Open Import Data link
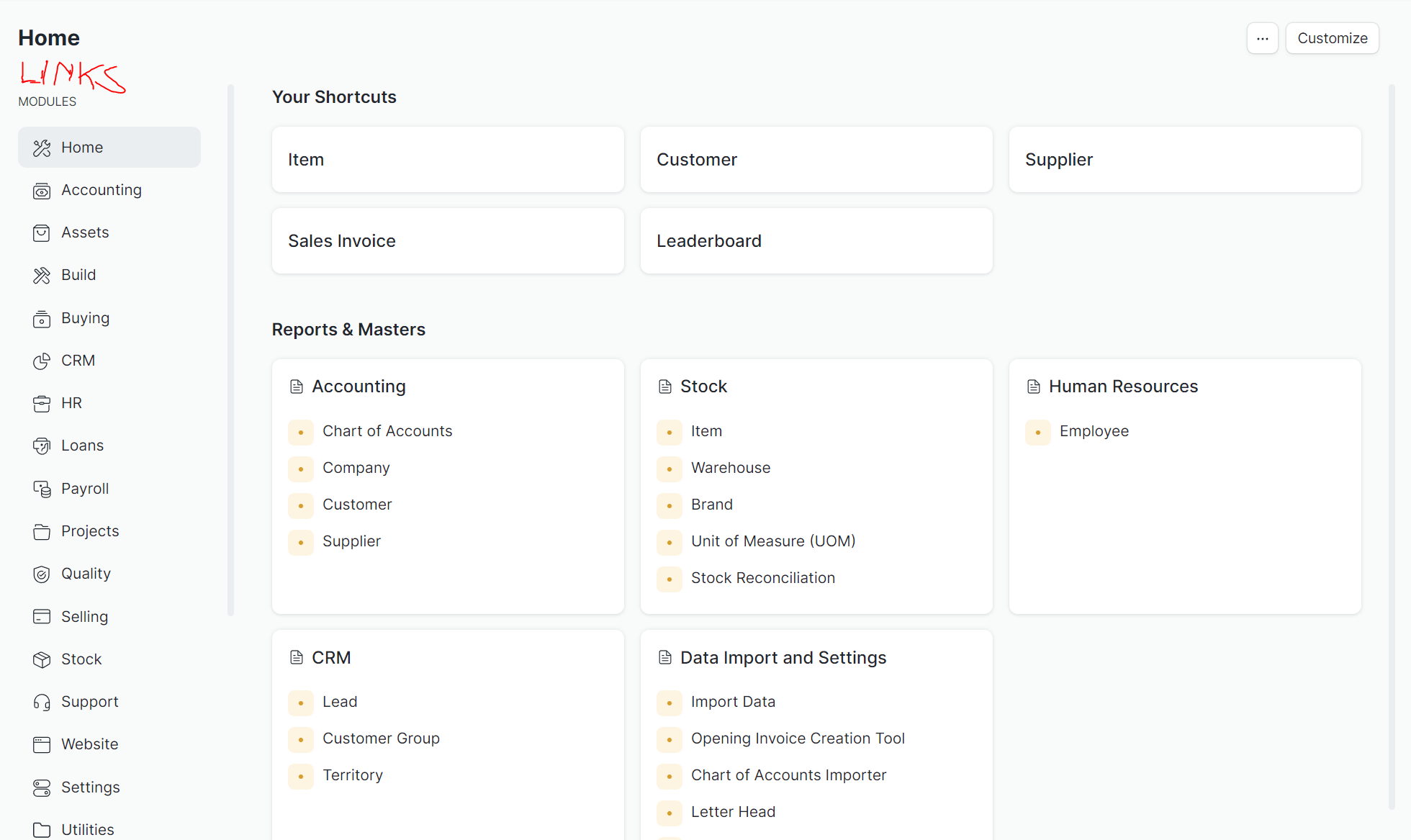The width and height of the screenshot is (1411, 840). [x=733, y=701]
